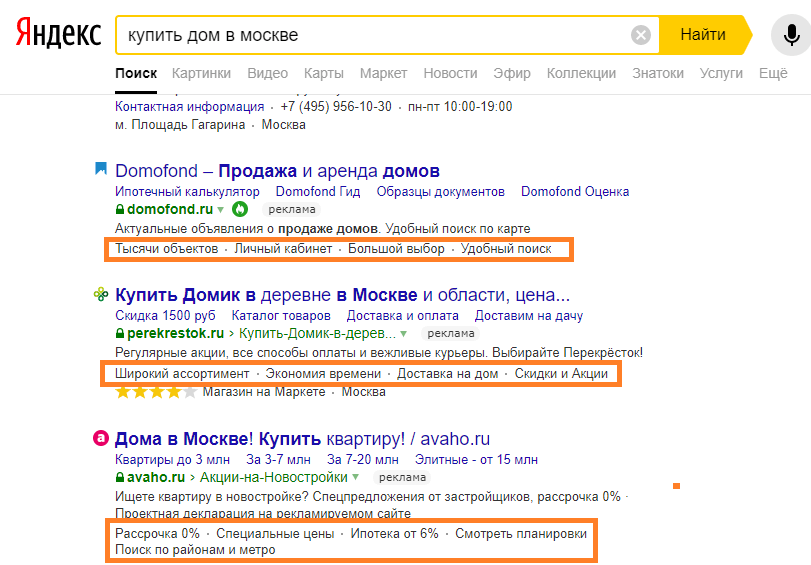Clear the search query with the X icon

point(641,35)
